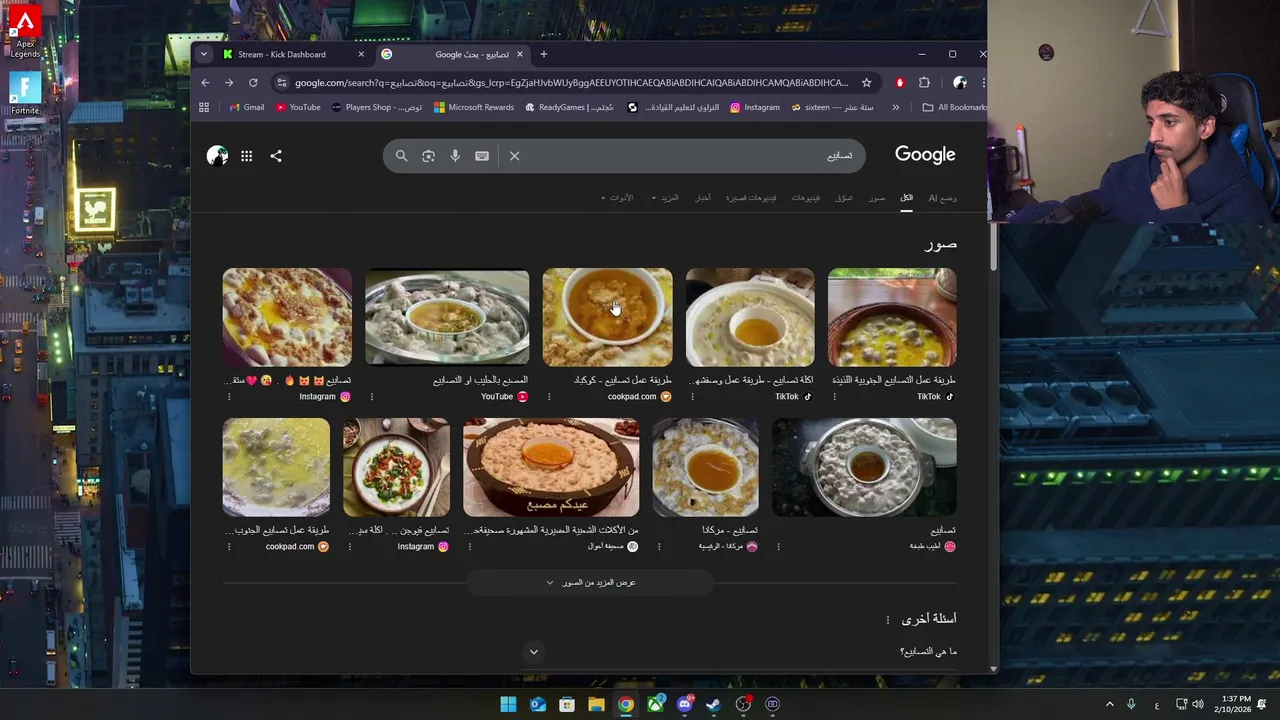This screenshot has height=720, width=1280.
Task: Click the Google search magnifier icon
Action: [401, 156]
